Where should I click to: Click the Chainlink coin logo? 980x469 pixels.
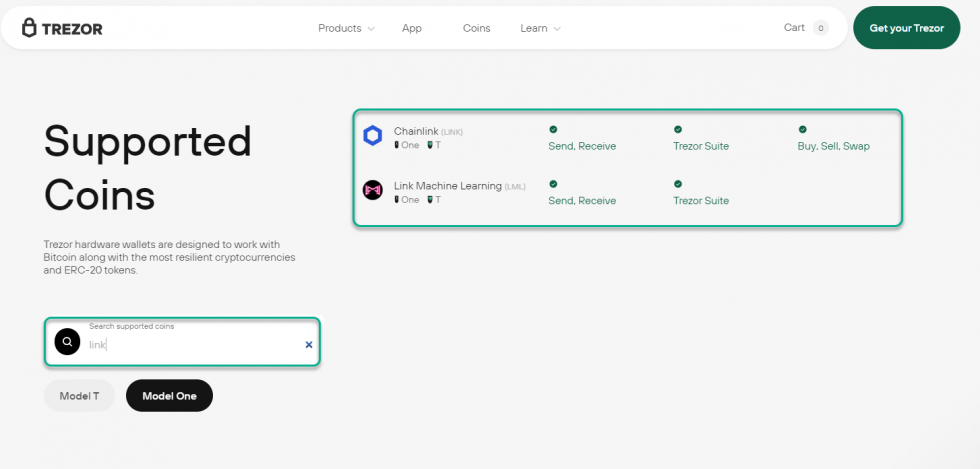[x=373, y=136]
